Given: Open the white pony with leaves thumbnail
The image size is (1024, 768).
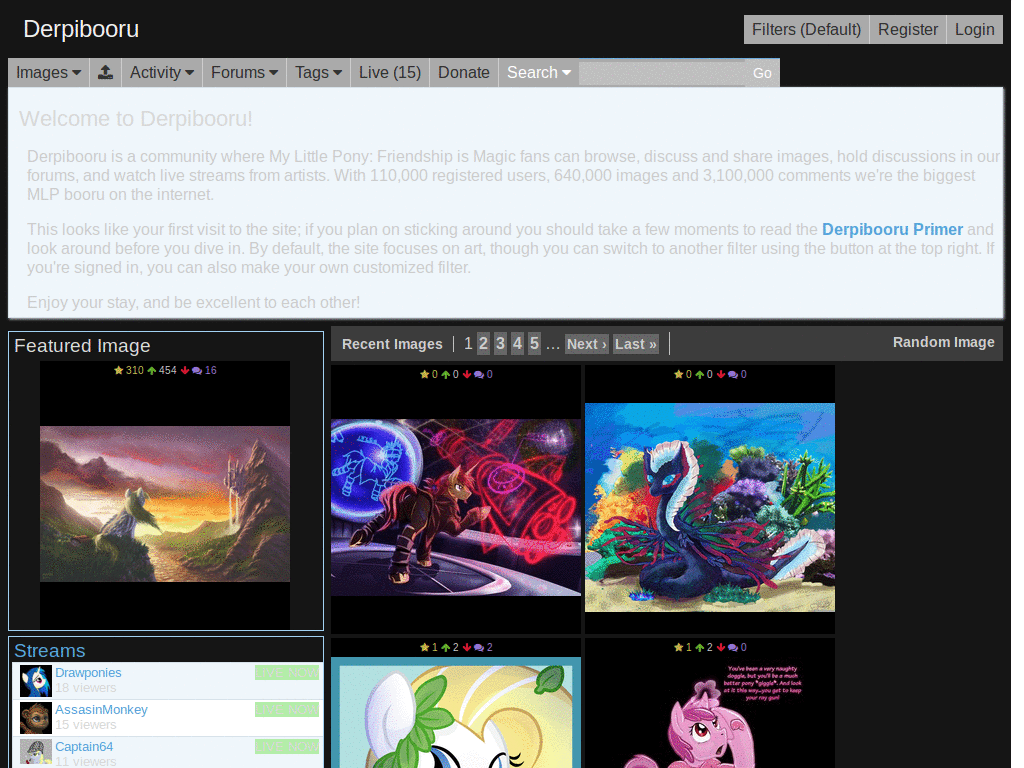Looking at the screenshot, I should click(x=456, y=712).
